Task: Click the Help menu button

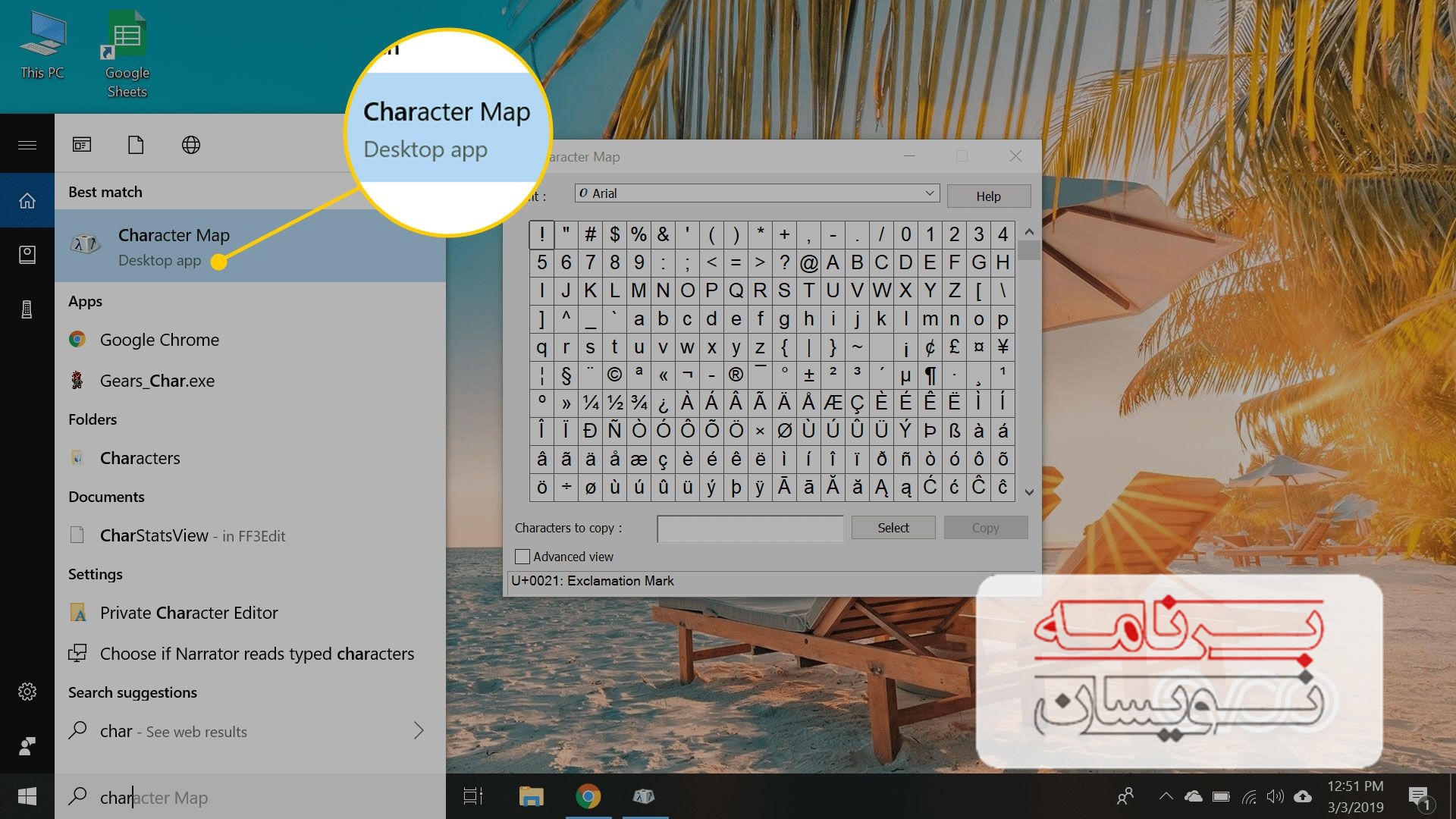Action: [x=987, y=195]
